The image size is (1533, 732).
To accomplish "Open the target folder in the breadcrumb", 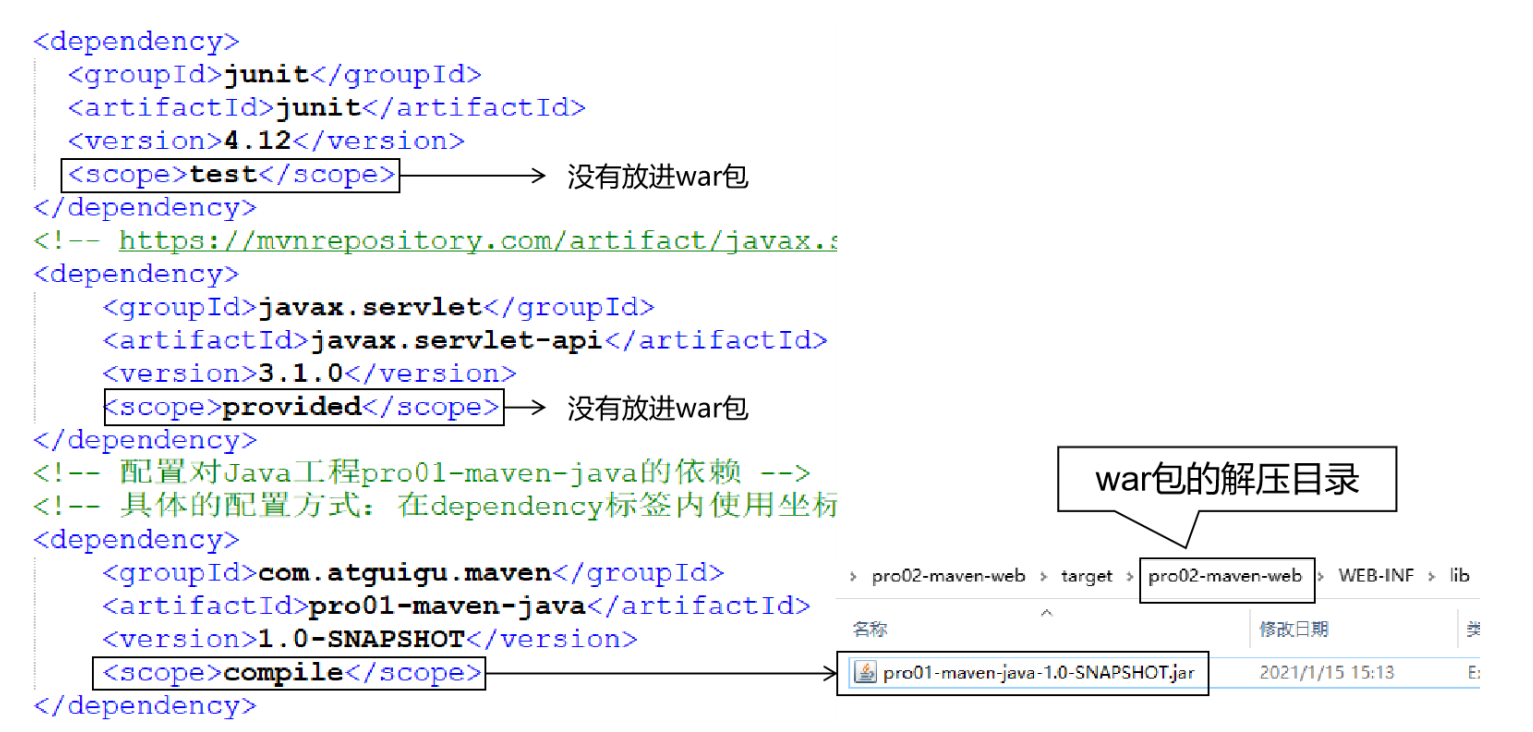I will (x=1087, y=576).
